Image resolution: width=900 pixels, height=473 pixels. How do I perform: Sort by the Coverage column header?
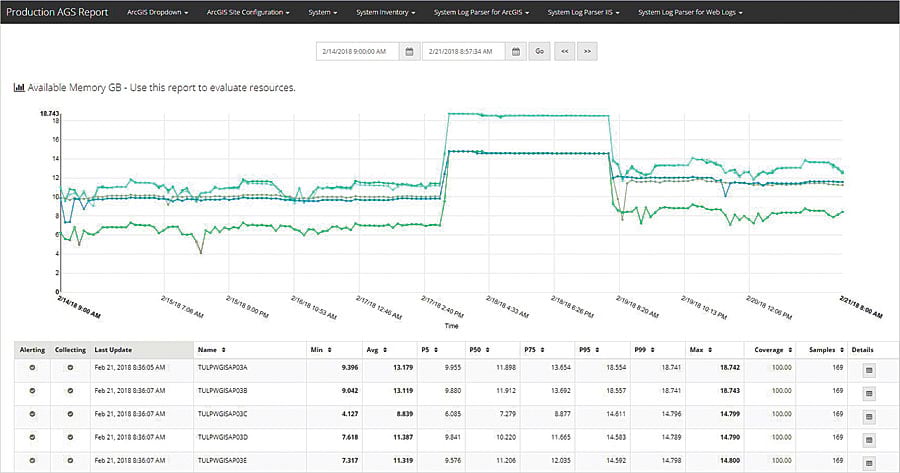pyautogui.click(x=770, y=350)
